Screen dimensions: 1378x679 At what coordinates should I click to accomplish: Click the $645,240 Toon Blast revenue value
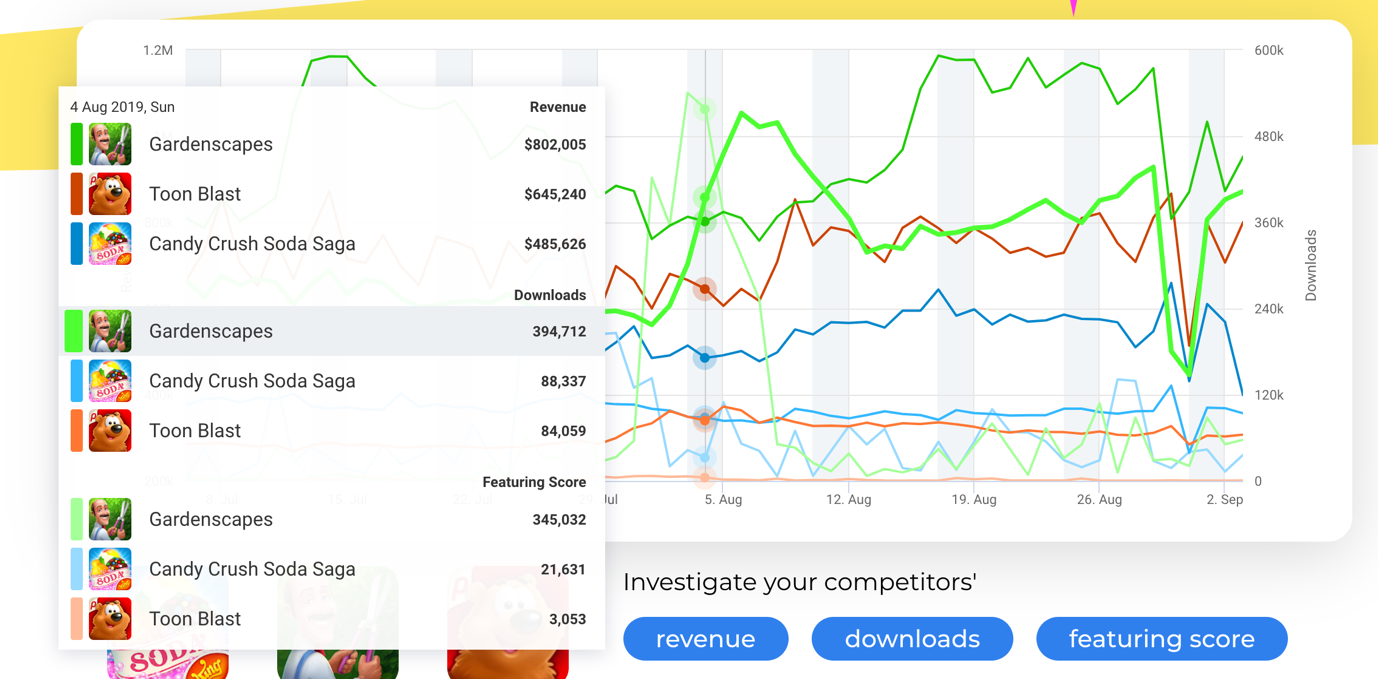[x=555, y=195]
